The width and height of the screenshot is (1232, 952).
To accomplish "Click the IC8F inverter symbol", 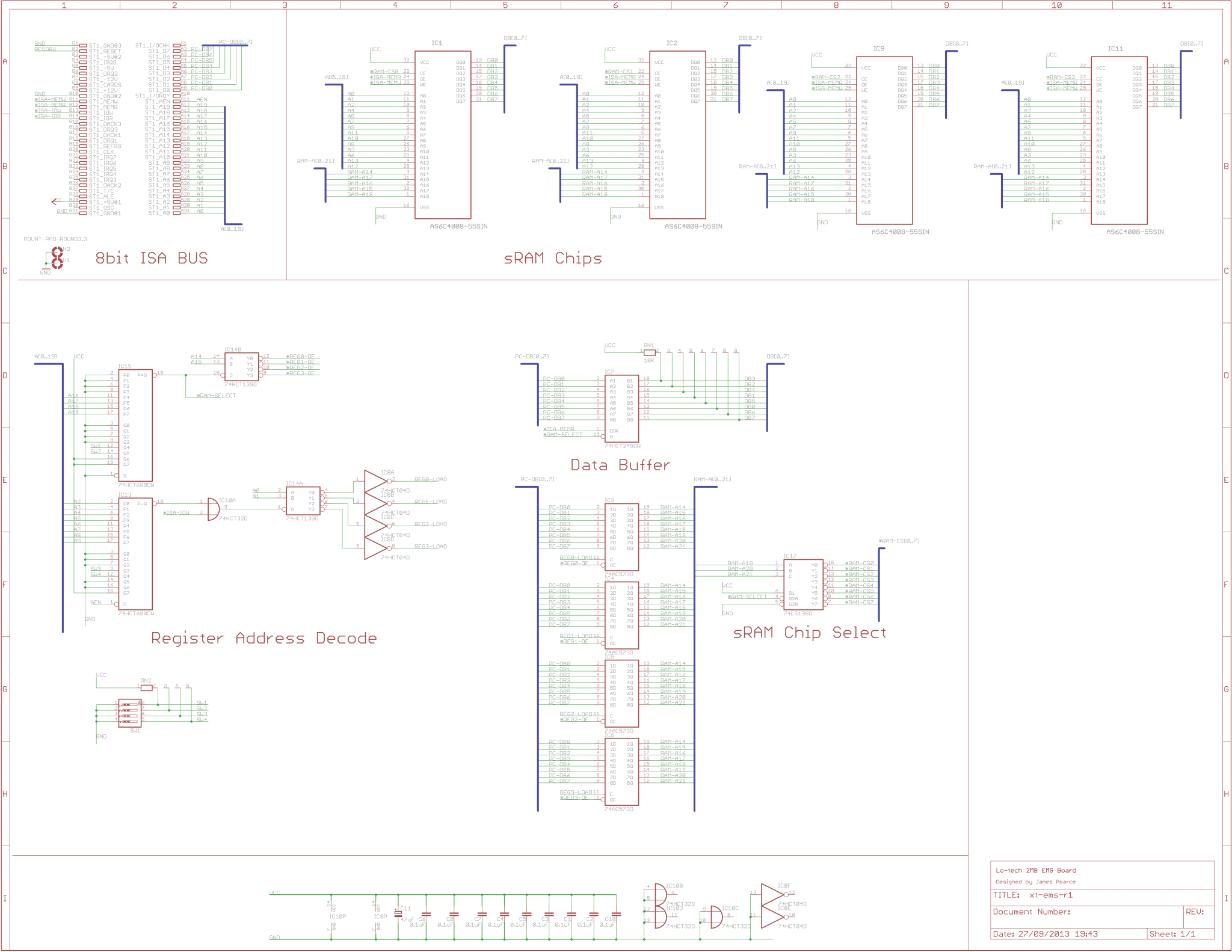I will [773, 895].
